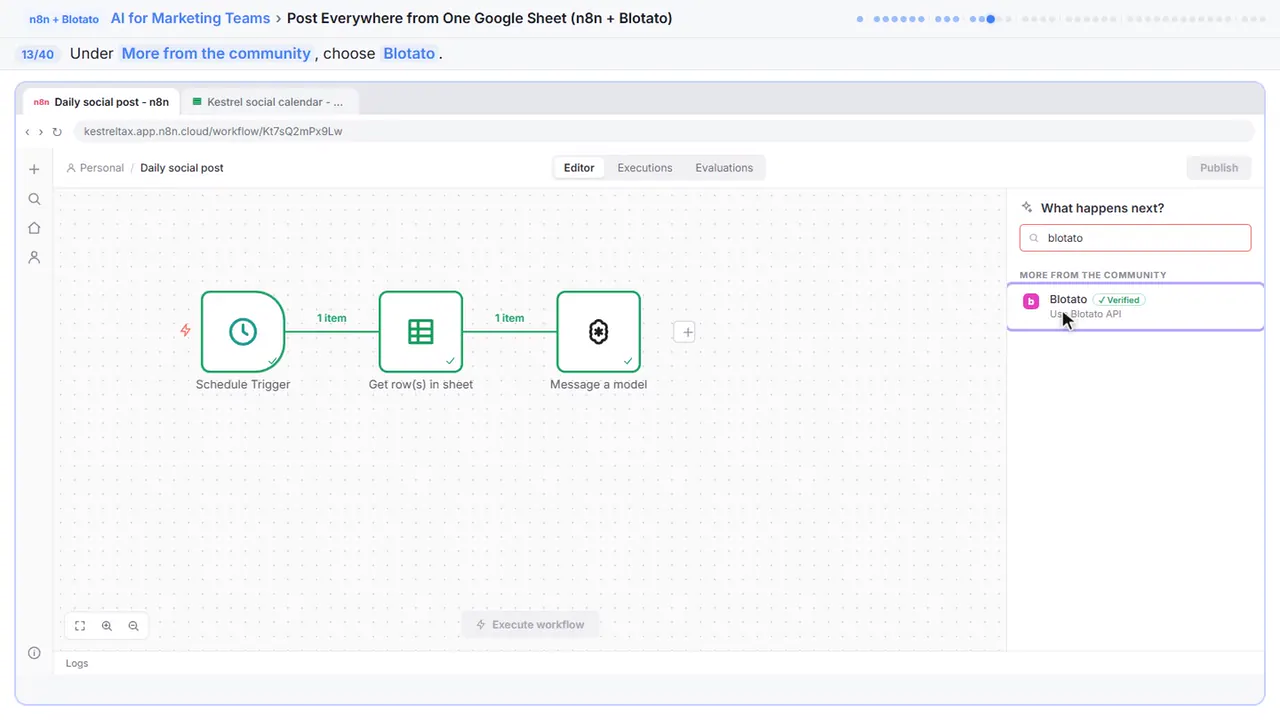Viewport: 1280px width, 720px height.
Task: Click the AI for Marketing Teams link
Action: click(191, 18)
